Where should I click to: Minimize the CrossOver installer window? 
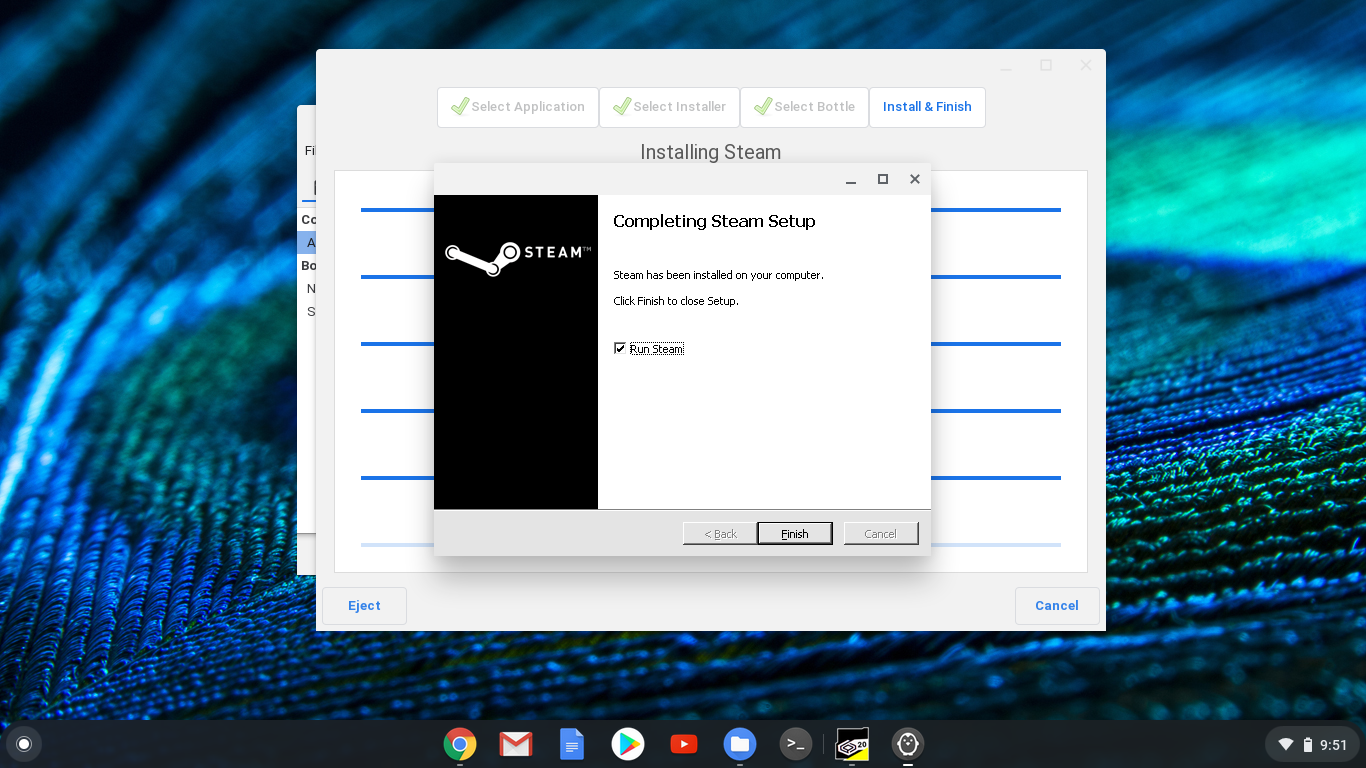point(1006,66)
